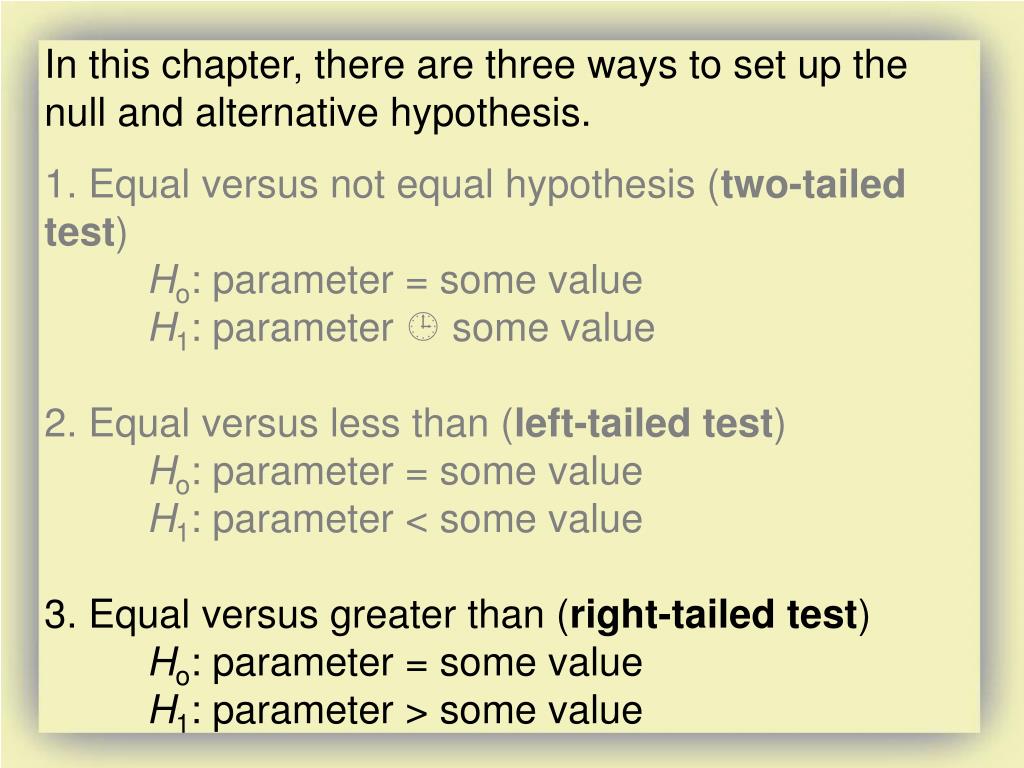Click the black H0 symbol in item 3
This screenshot has width=1024, height=768.
click(170, 665)
